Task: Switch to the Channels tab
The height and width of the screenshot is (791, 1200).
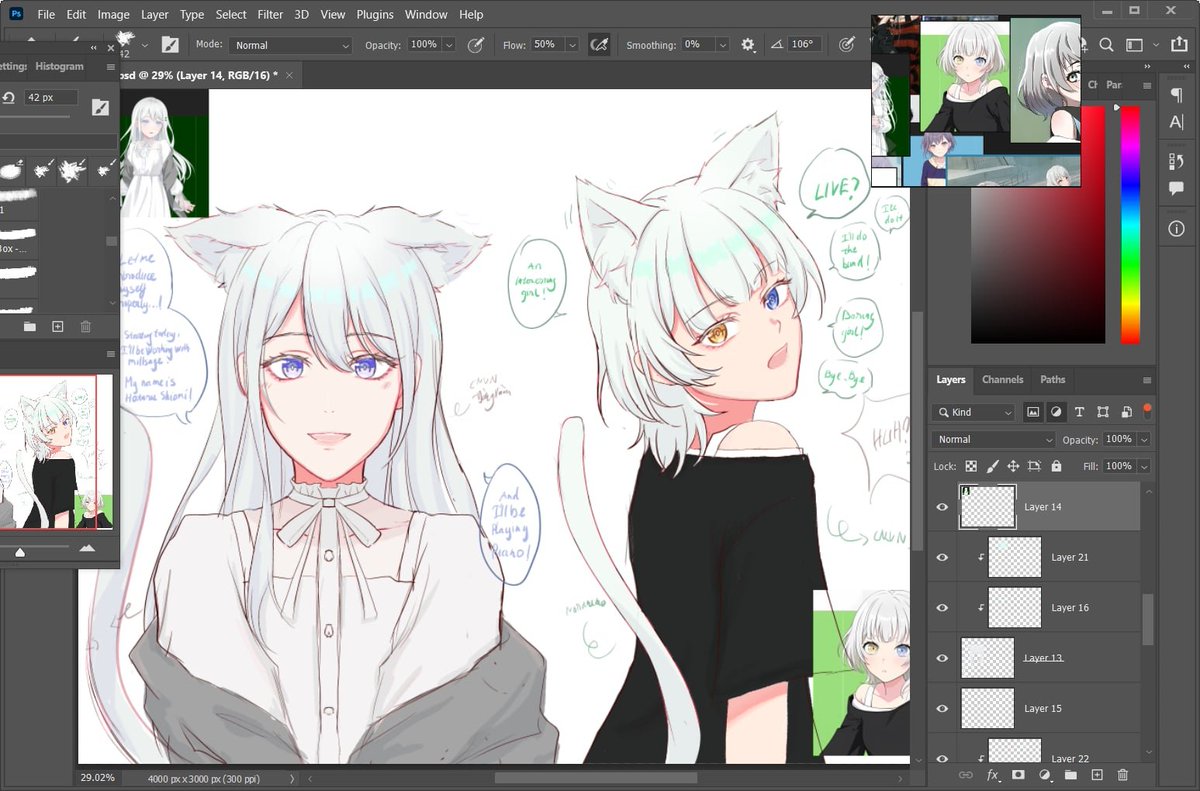Action: pyautogui.click(x=1002, y=380)
